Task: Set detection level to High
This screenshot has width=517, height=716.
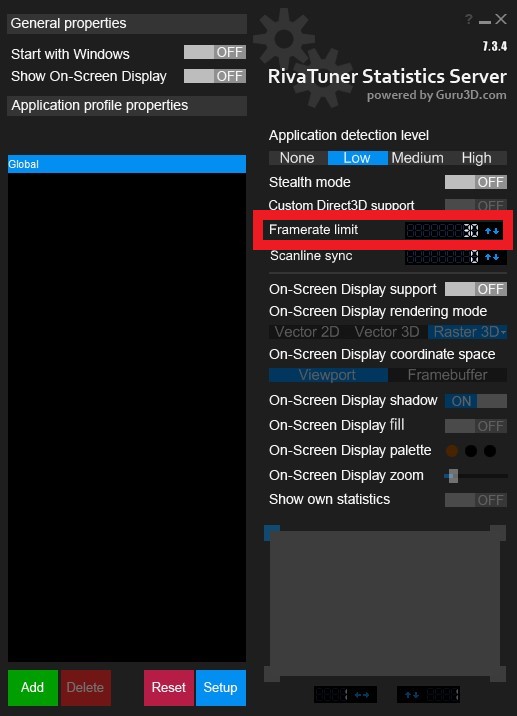Action: click(477, 158)
